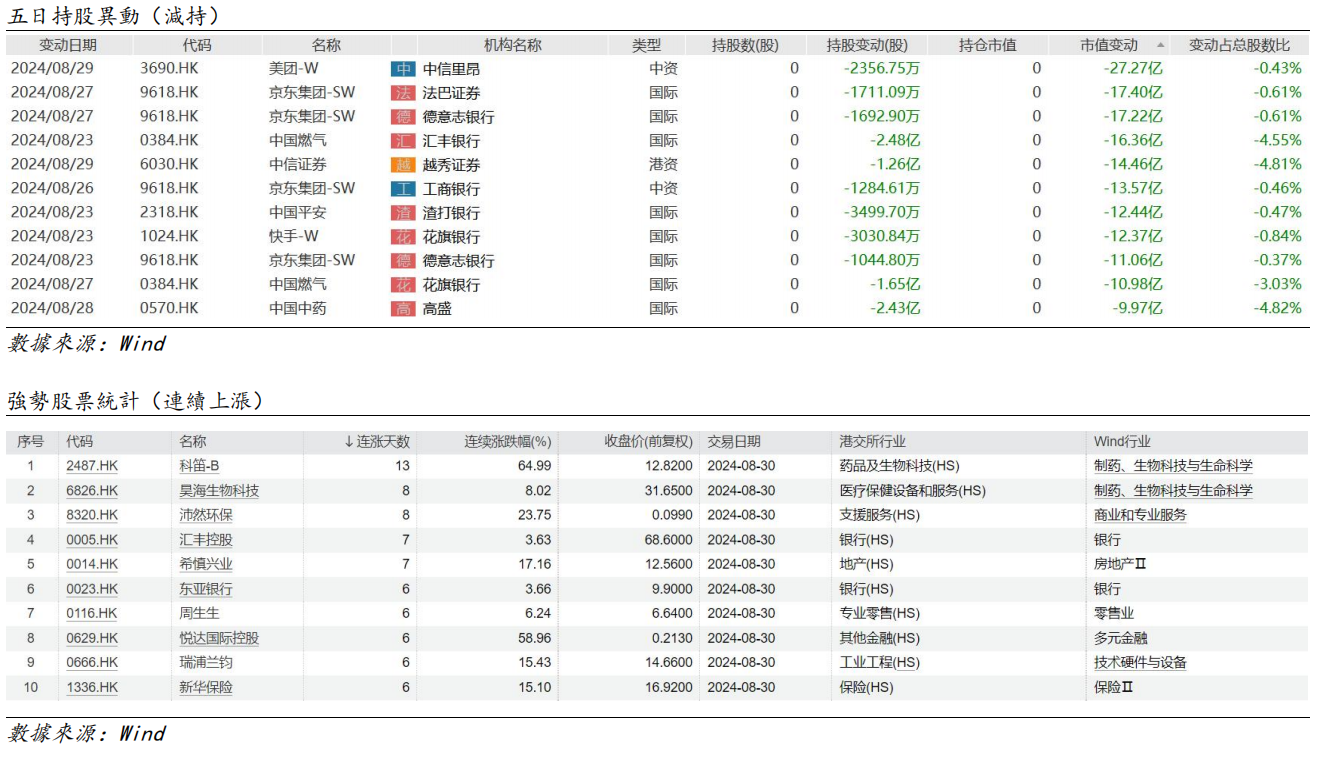Open the 科笛-B stock name link
Screen dimensions: 1319x757
[x=198, y=466]
